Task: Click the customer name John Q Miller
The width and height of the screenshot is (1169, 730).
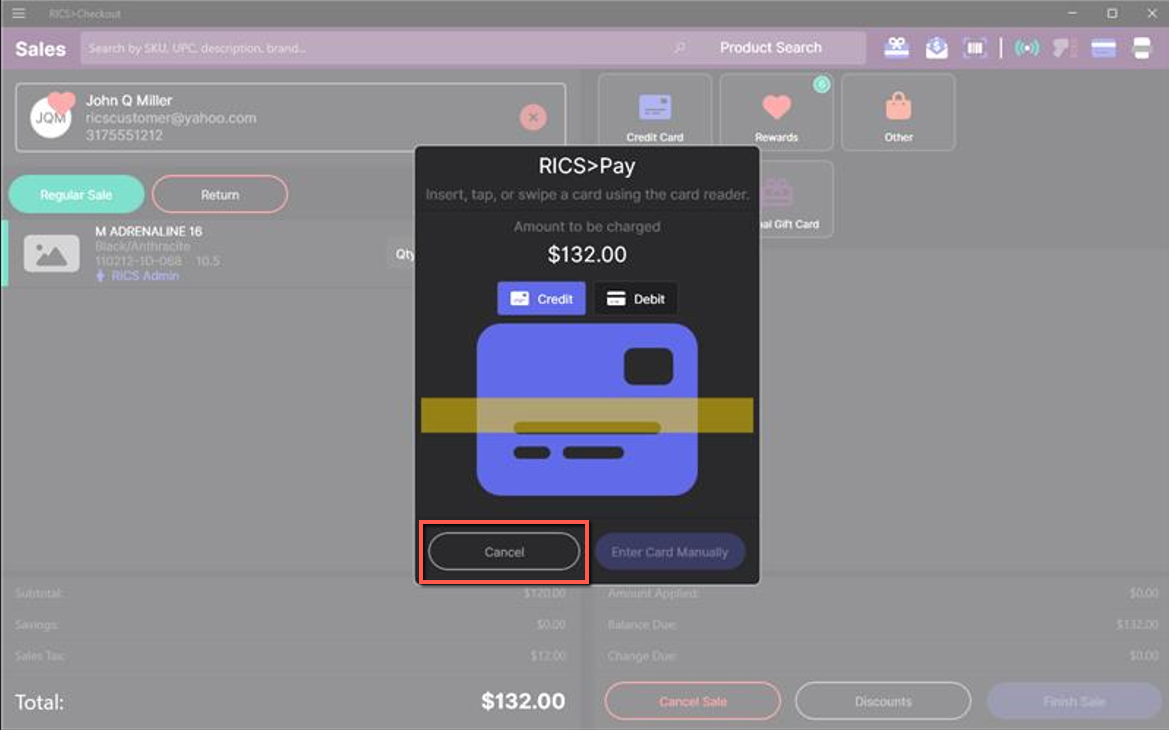Action: 128,101
